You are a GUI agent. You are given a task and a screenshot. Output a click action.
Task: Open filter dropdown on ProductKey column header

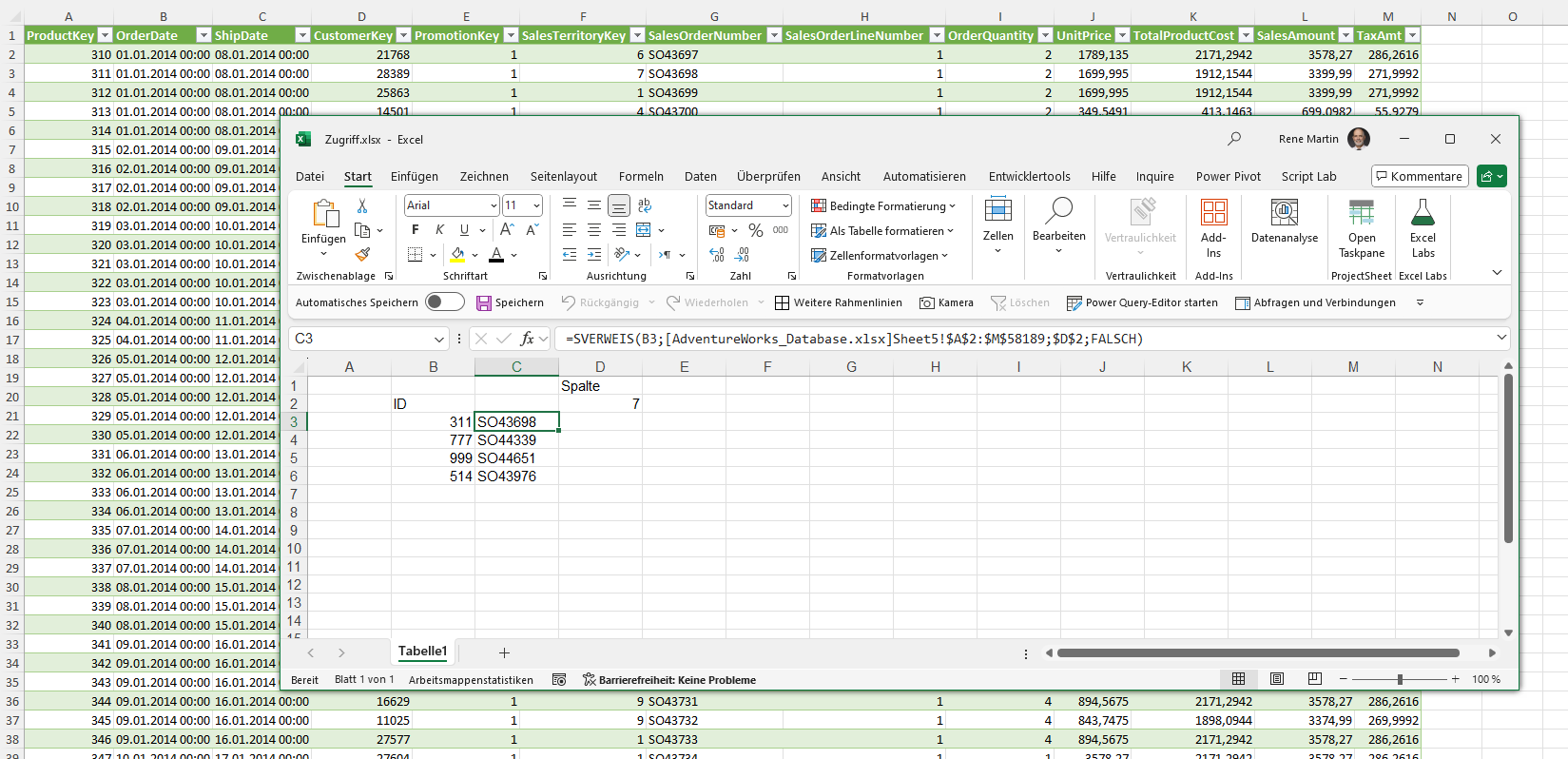[104, 35]
